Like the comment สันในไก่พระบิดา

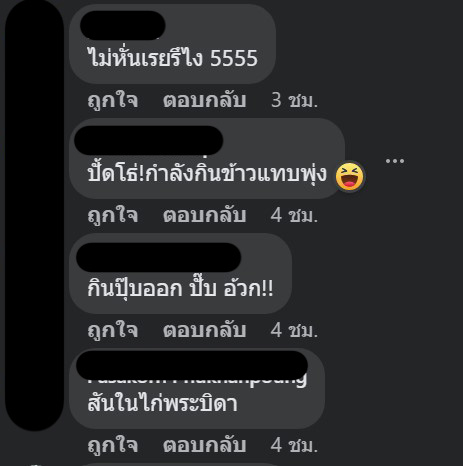113,445
